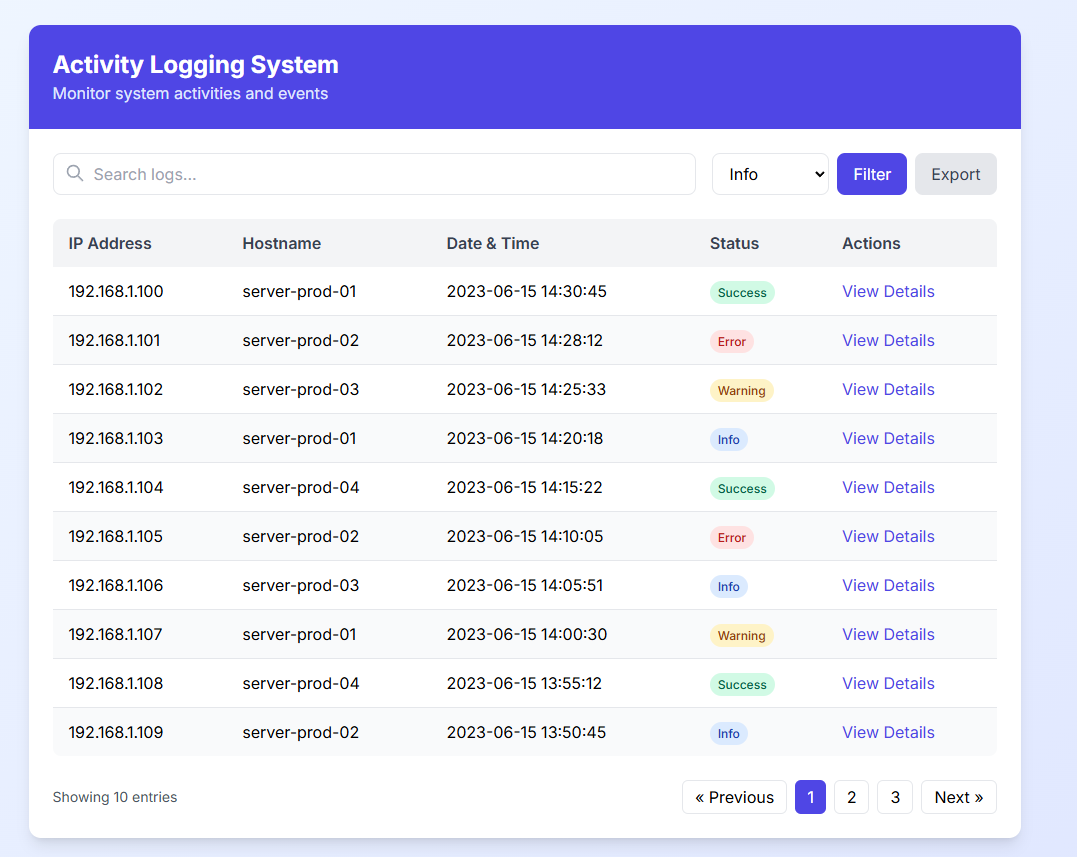This screenshot has height=857, width=1077.
Task: Click the Actions column header
Action: pos(871,243)
